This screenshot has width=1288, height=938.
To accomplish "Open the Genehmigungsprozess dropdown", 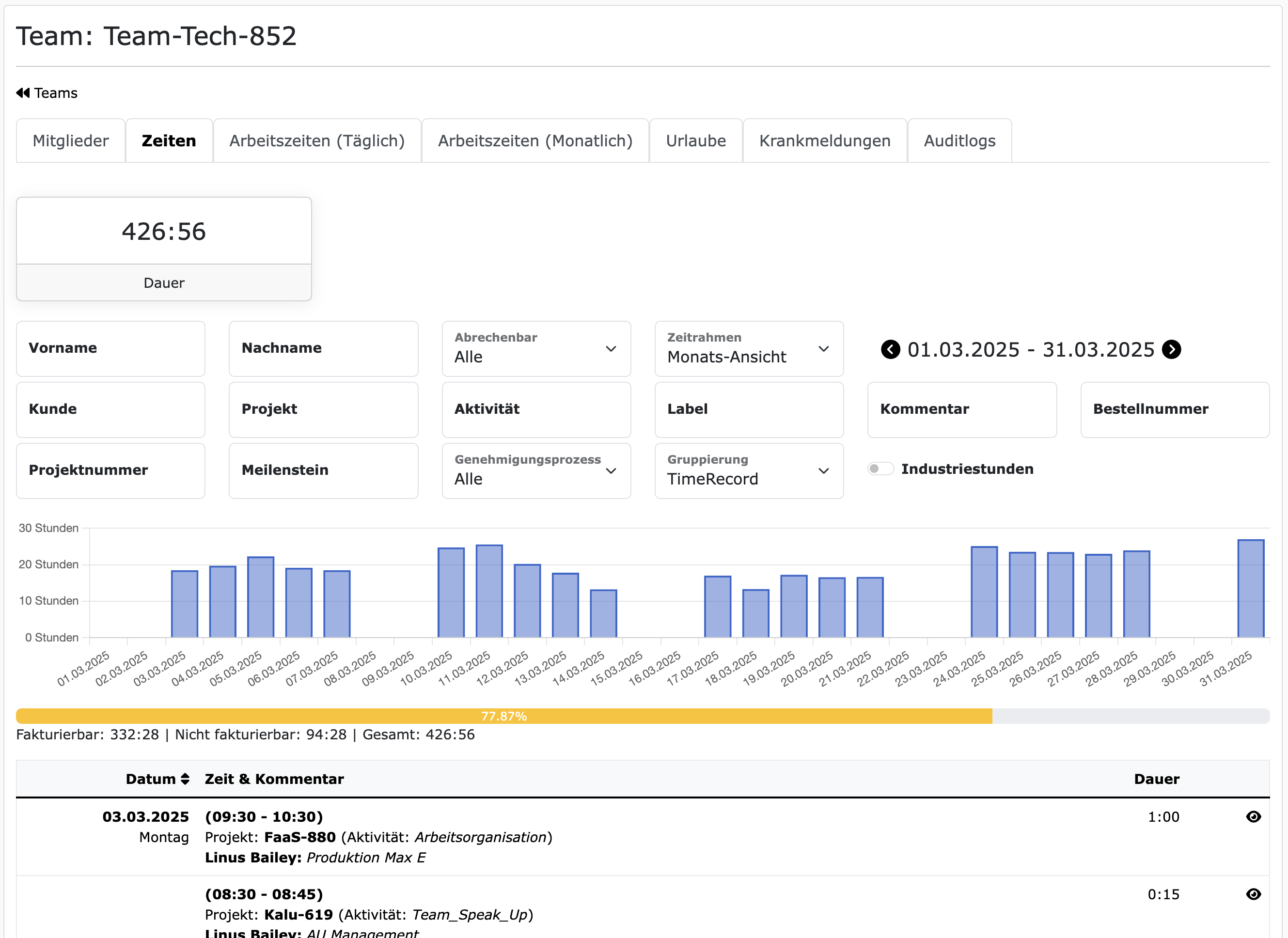I will point(535,471).
